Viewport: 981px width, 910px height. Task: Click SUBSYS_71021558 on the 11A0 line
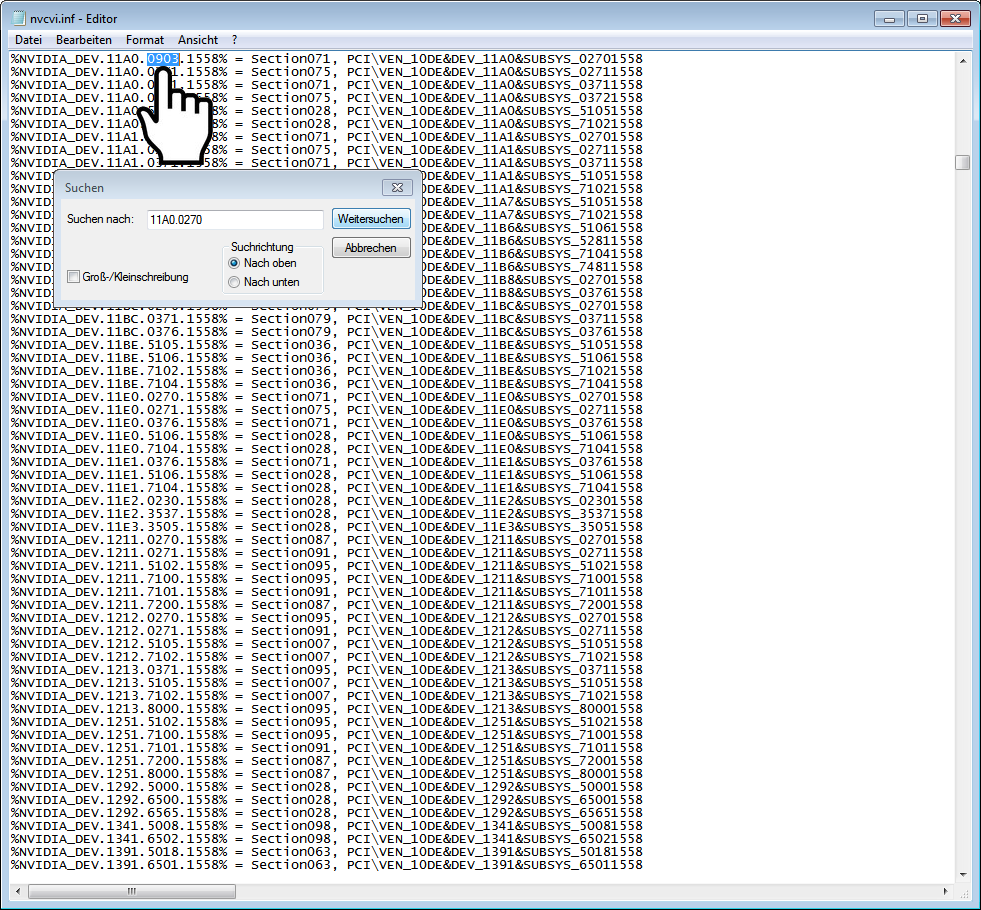click(x=583, y=124)
